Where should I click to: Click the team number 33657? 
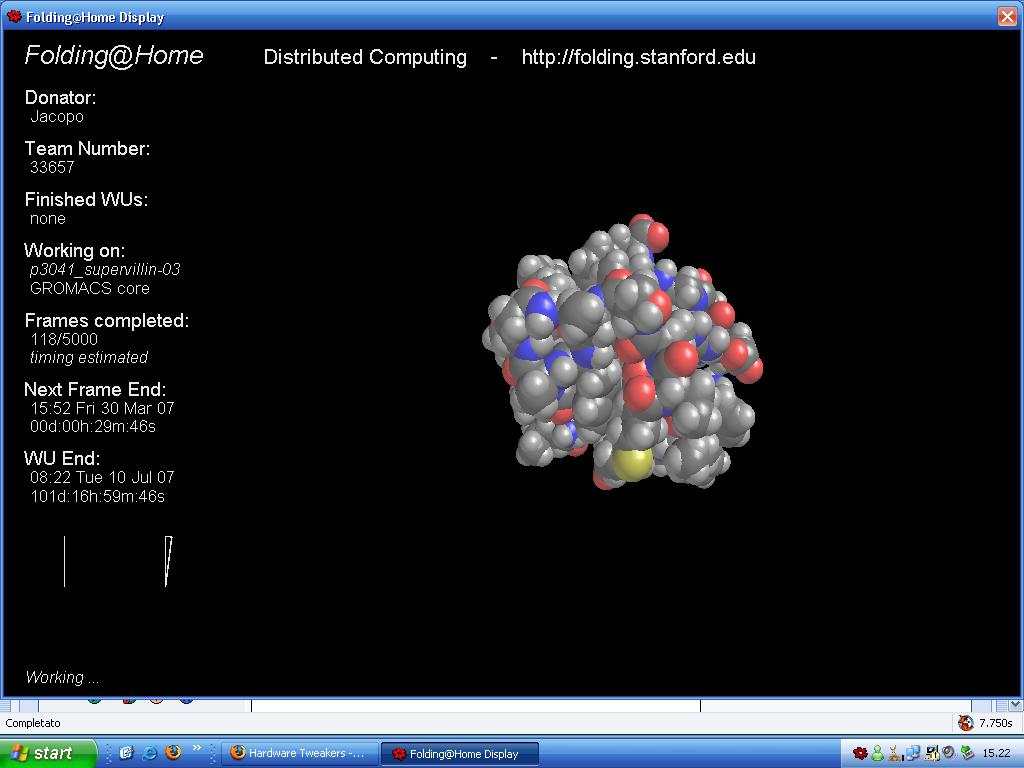[52, 167]
